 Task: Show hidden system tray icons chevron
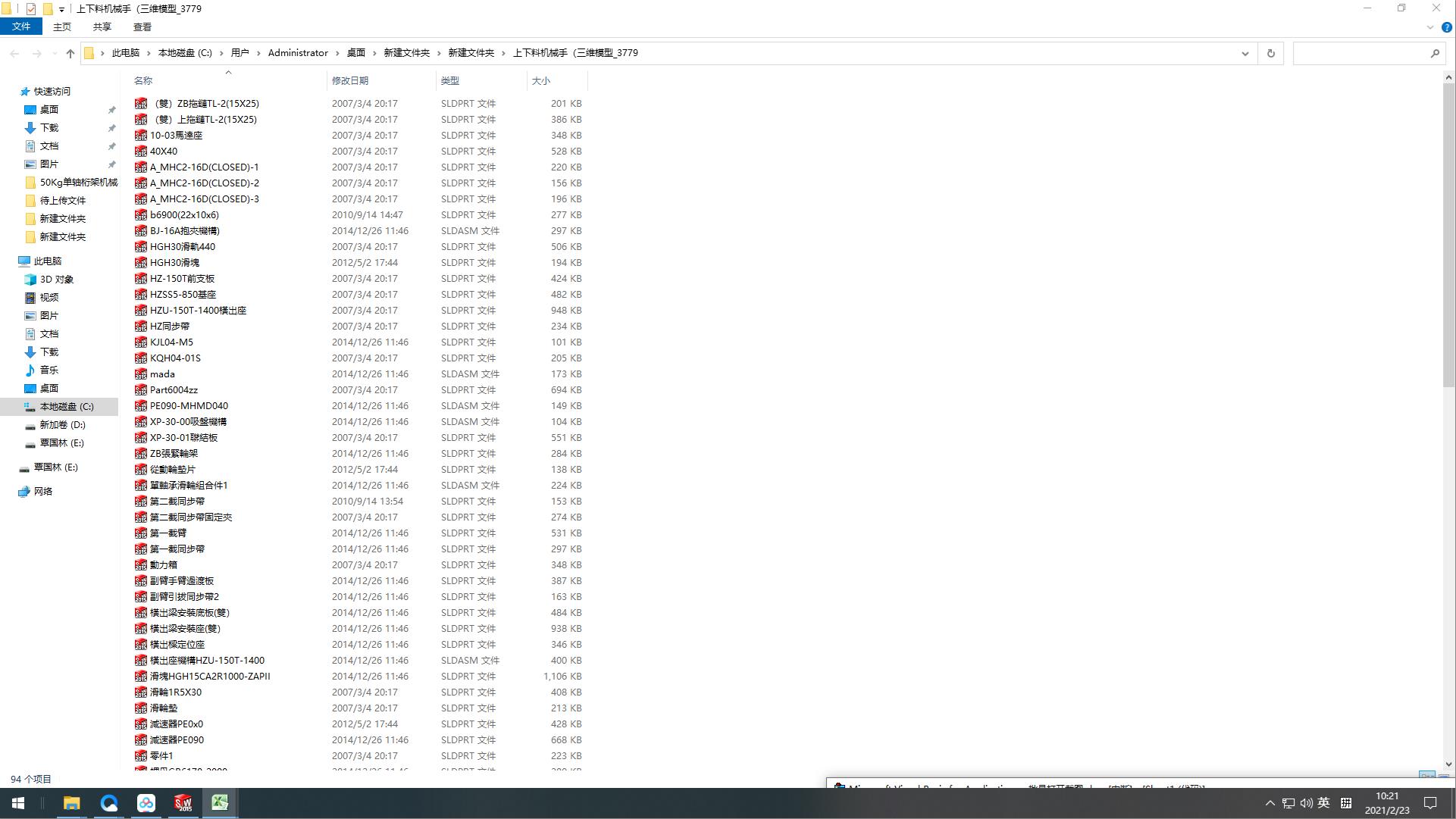point(1270,803)
